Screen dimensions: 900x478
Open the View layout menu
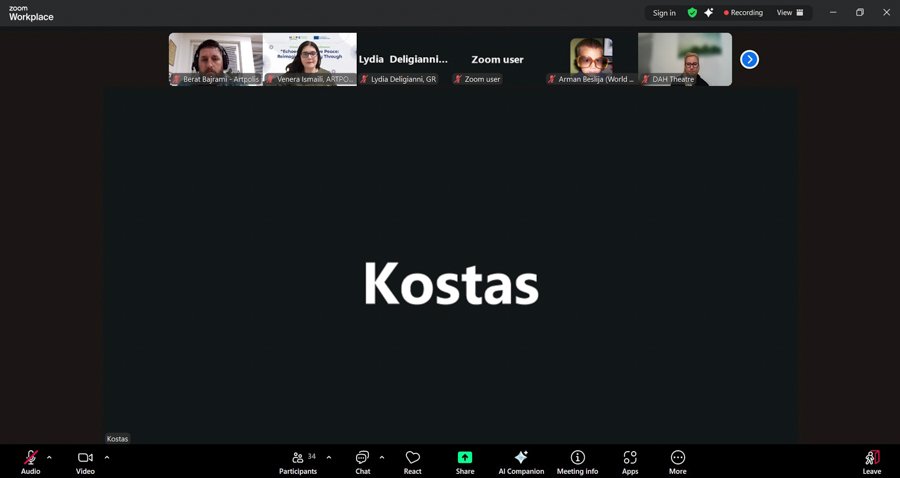pos(790,13)
